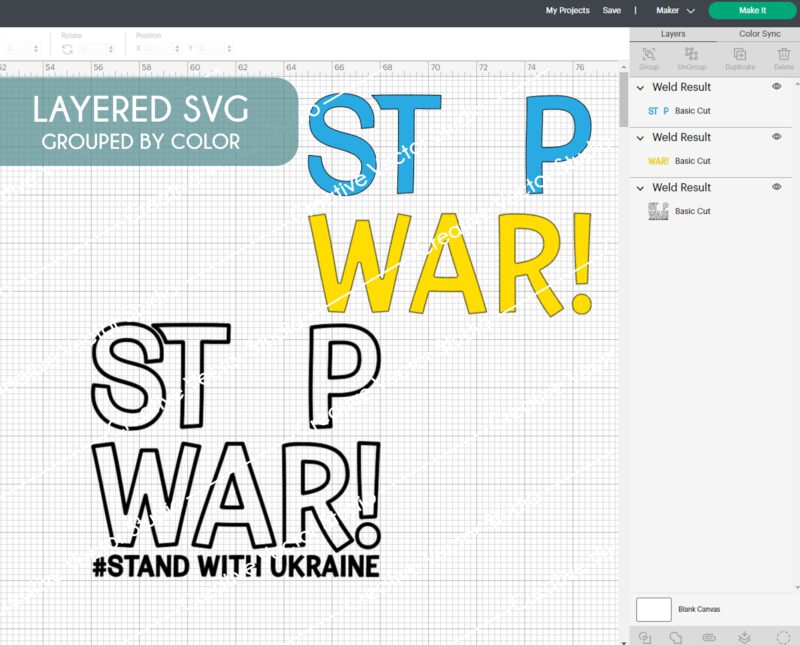Click the Rotate arrows icon

tap(67, 49)
